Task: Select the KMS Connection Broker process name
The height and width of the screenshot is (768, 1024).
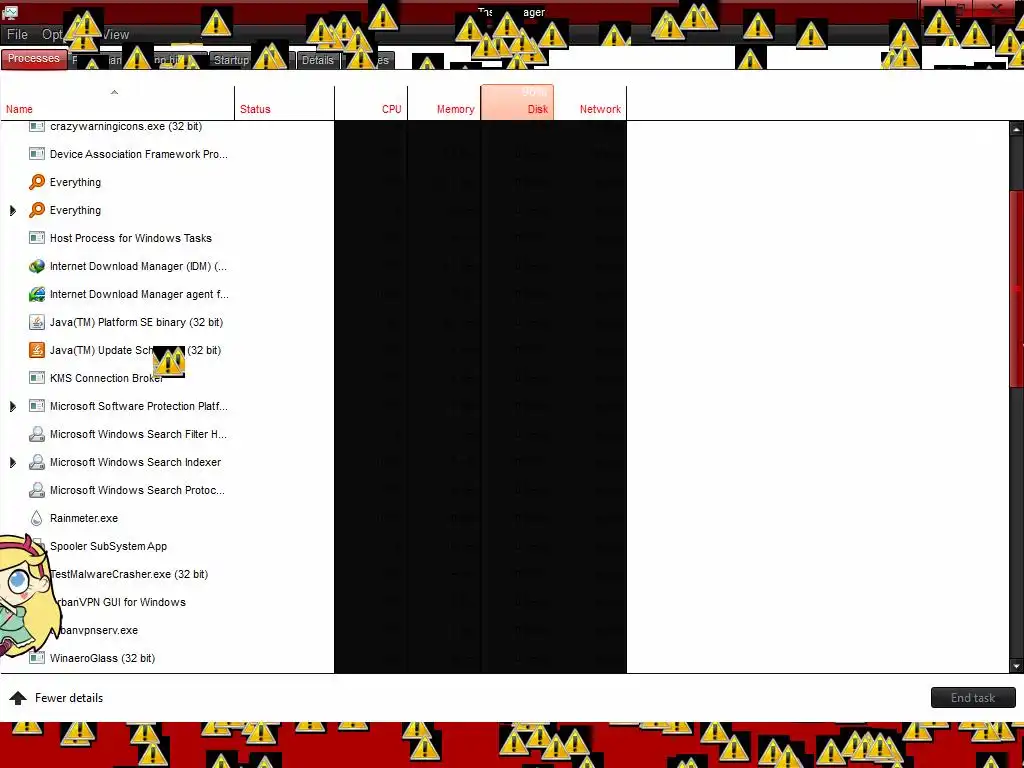Action: tap(106, 378)
